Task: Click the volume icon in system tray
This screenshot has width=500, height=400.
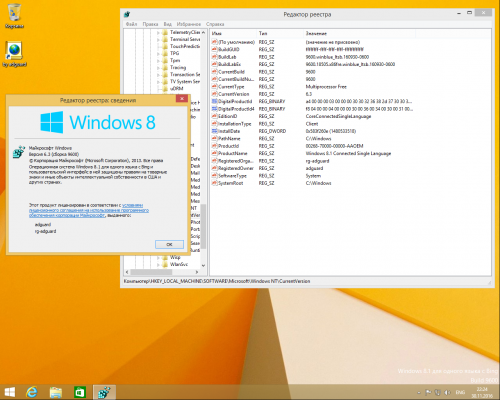Action: coord(448,392)
